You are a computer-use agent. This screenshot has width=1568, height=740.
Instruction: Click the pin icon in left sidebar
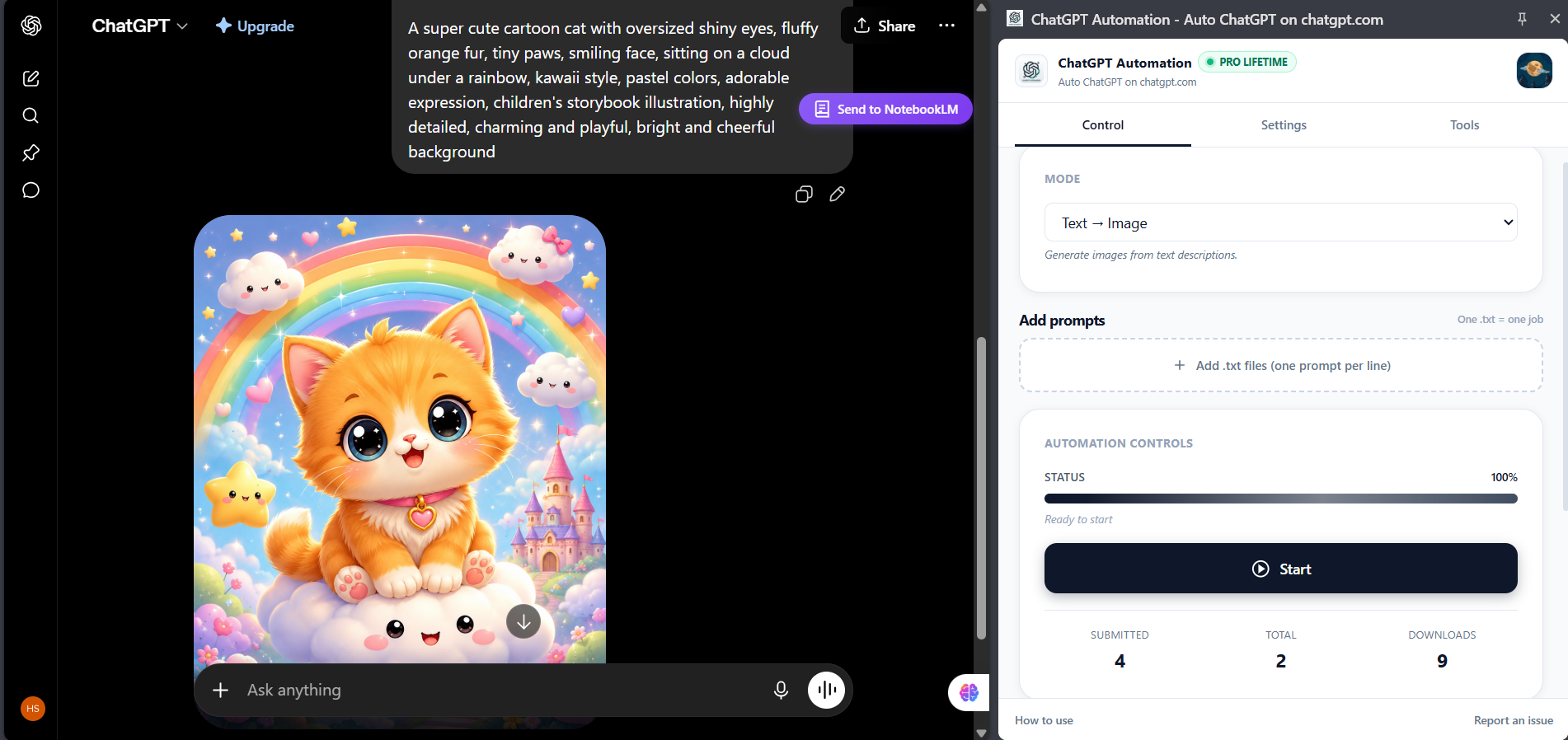click(x=31, y=152)
